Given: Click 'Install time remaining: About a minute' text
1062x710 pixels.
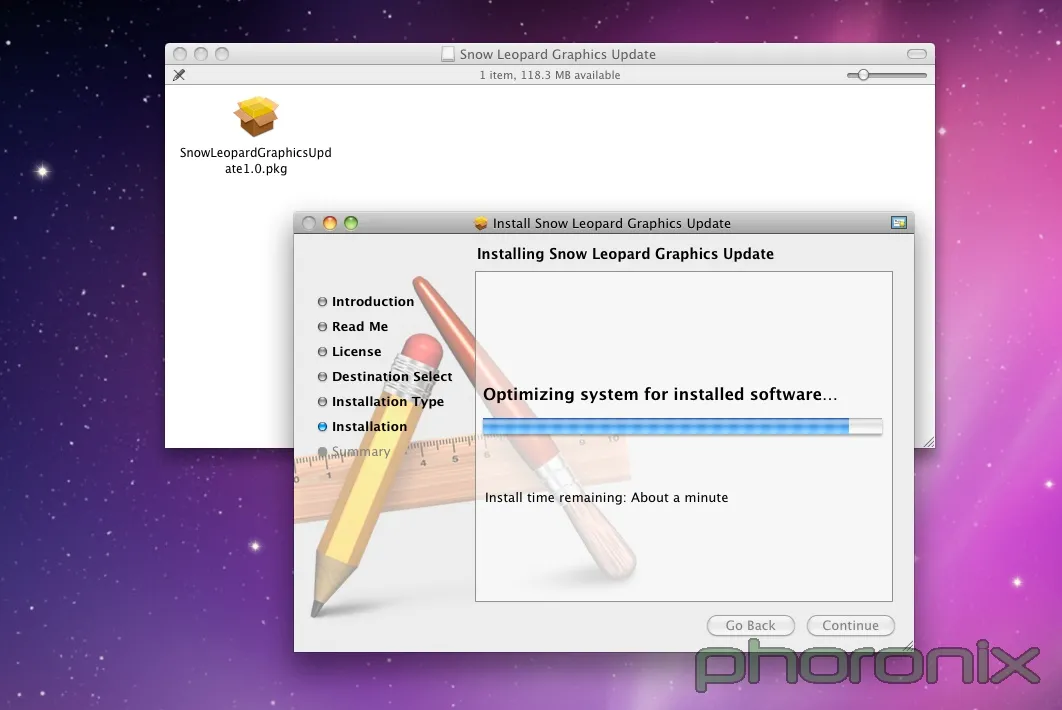Looking at the screenshot, I should (606, 497).
